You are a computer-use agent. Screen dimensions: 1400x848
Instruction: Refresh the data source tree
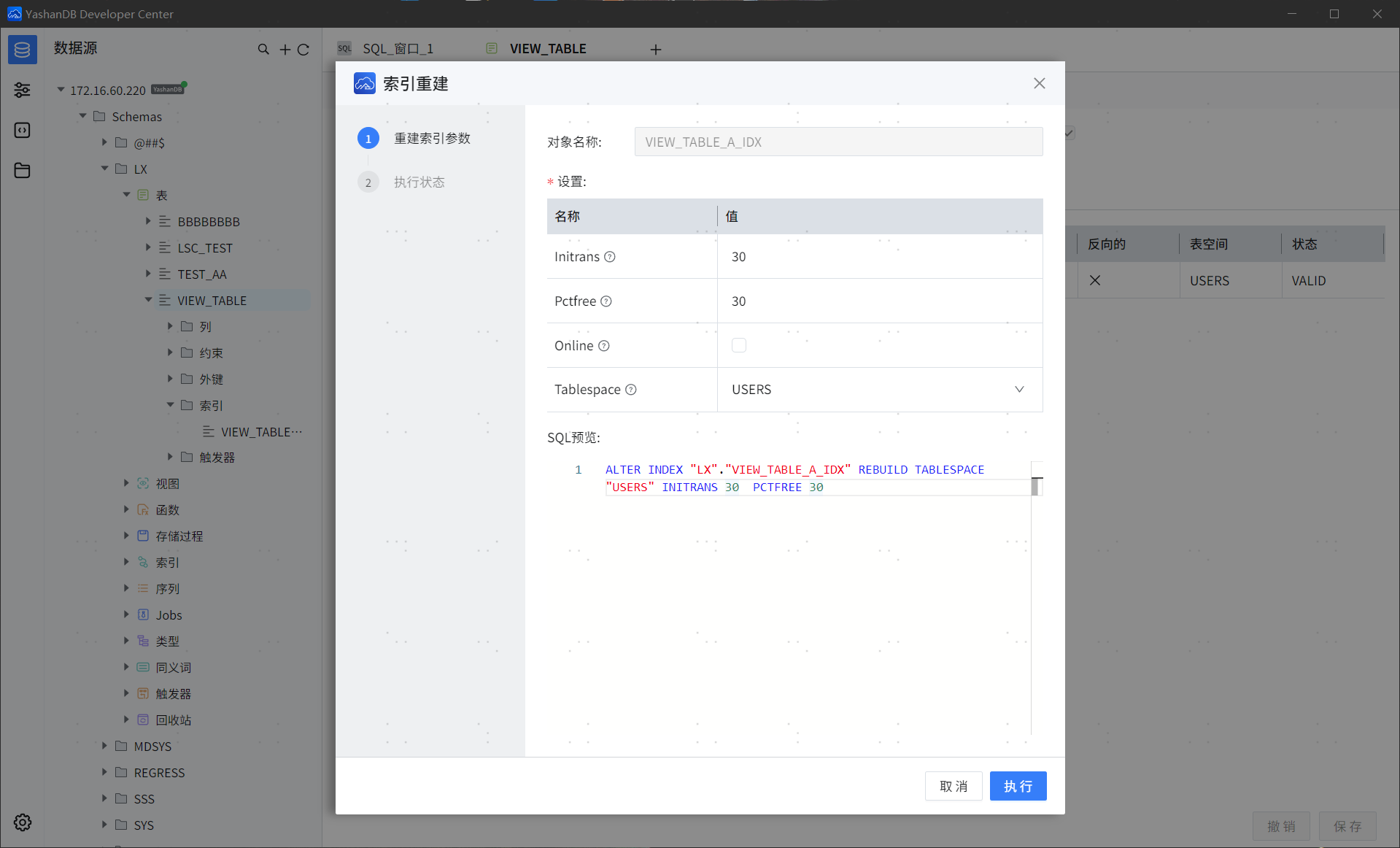[303, 50]
